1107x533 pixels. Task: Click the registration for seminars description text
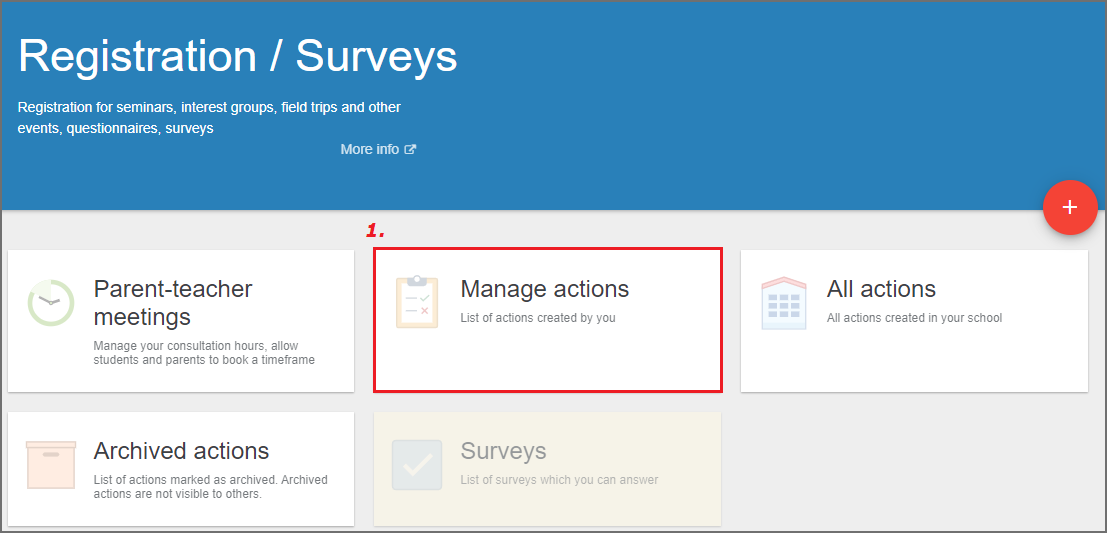(x=209, y=118)
